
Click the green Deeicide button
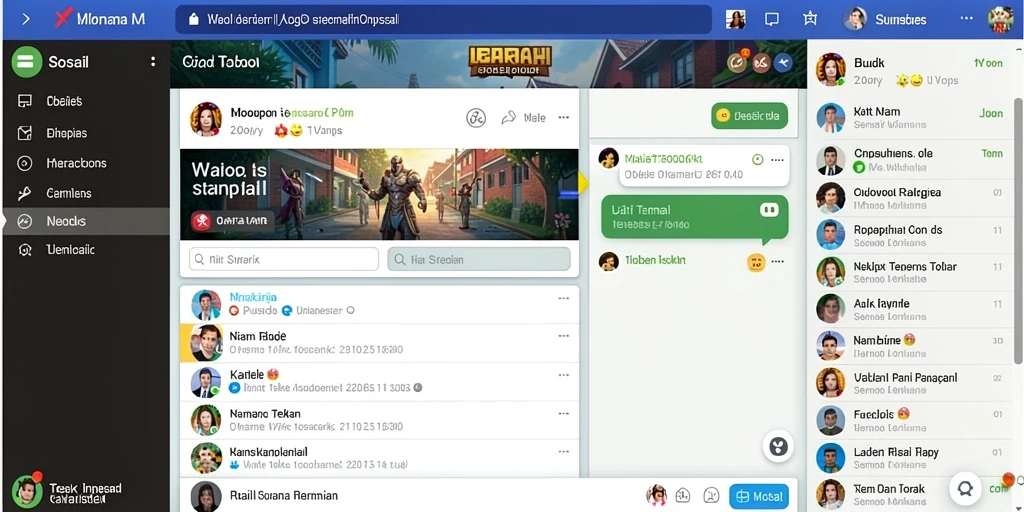coord(749,116)
